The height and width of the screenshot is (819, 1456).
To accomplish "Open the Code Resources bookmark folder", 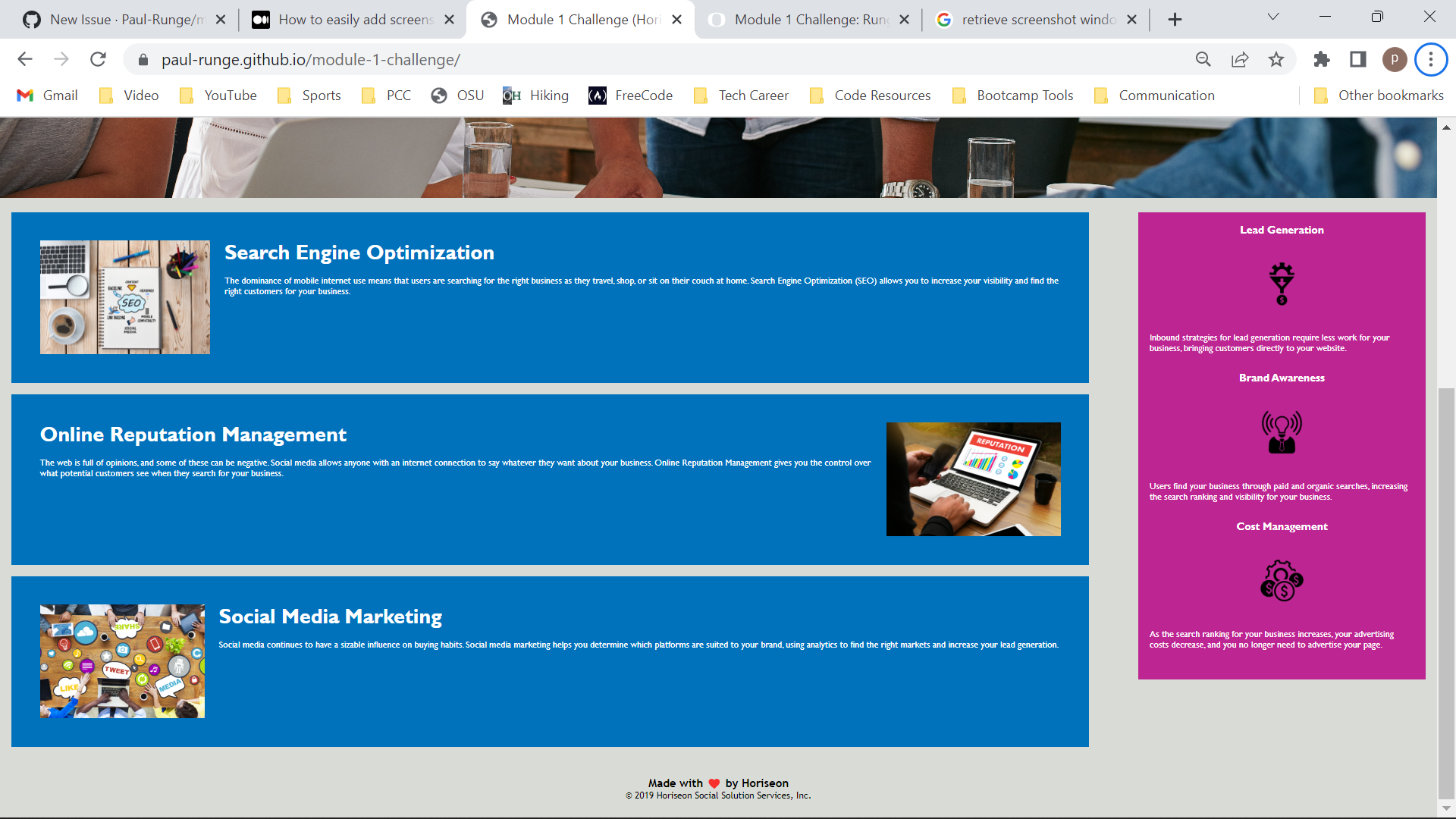I will [871, 96].
